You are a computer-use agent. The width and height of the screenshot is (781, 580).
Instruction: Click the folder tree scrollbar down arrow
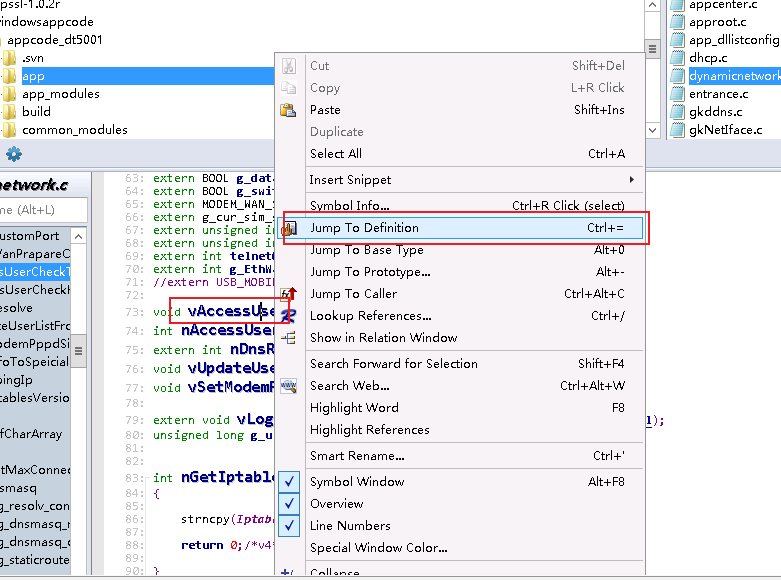[x=652, y=130]
